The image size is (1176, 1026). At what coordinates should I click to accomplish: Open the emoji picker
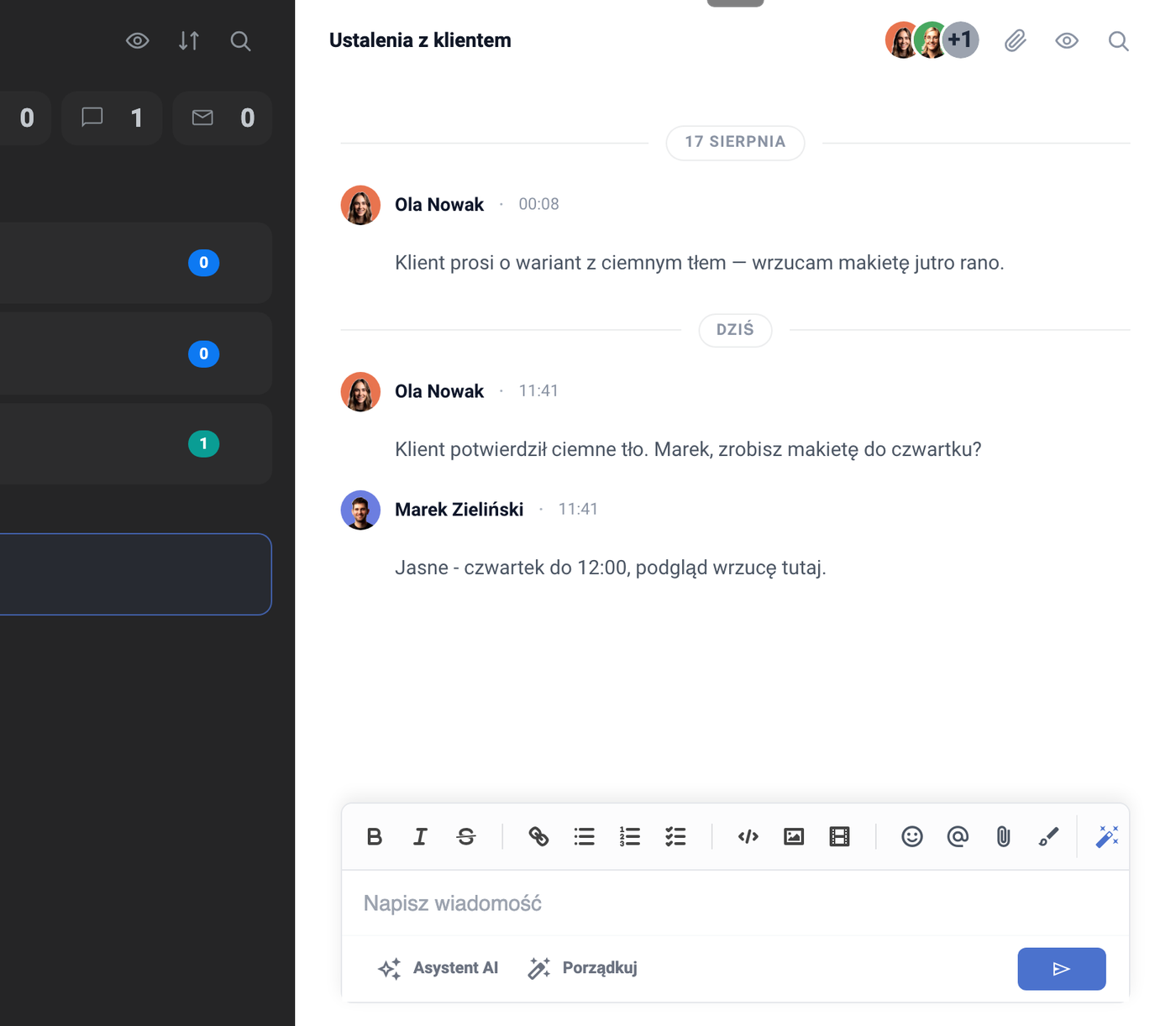pos(912,836)
